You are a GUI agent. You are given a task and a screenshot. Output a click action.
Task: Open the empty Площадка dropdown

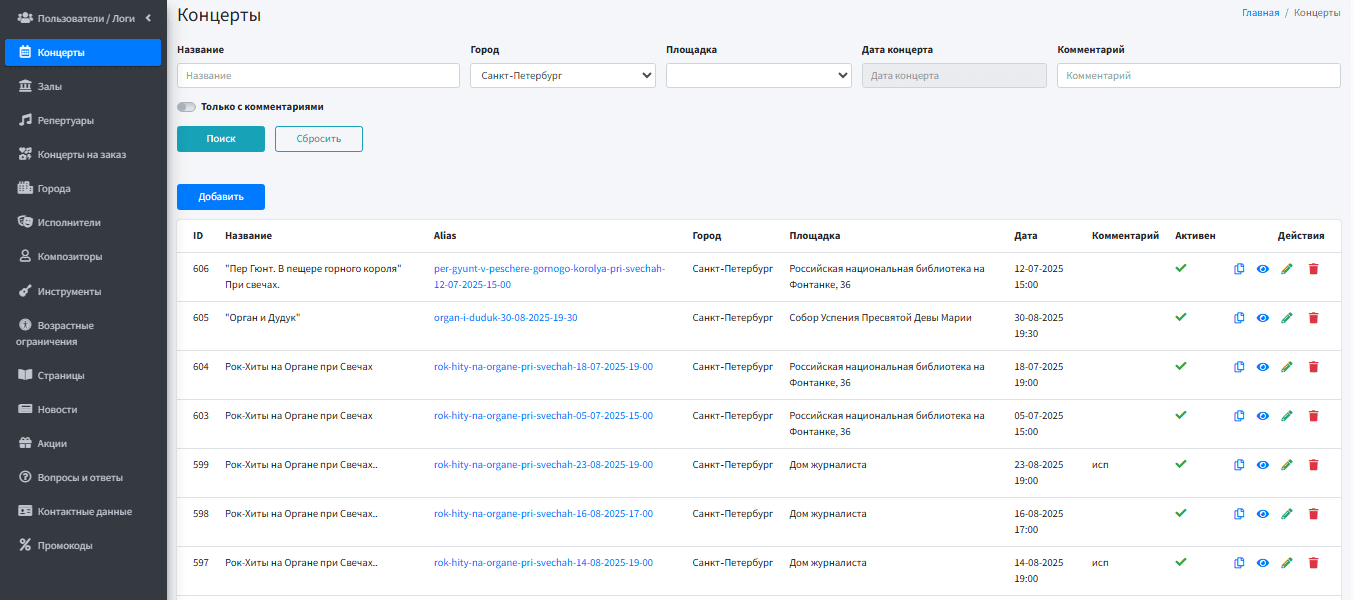point(759,75)
